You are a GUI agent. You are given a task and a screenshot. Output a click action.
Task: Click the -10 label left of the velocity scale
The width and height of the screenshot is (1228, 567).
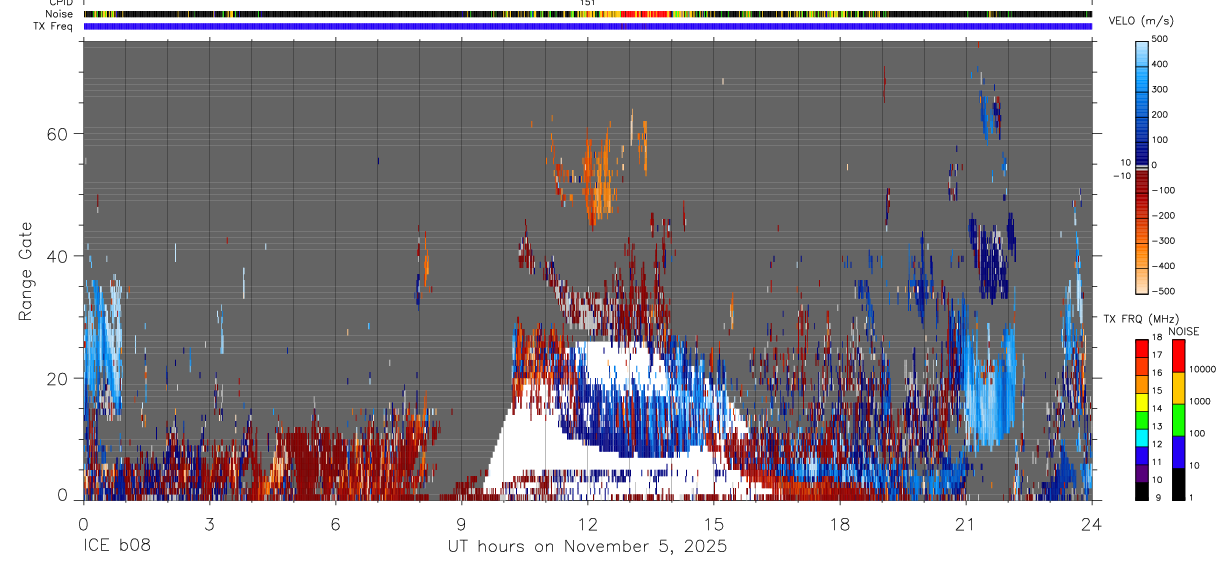tap(1122, 176)
